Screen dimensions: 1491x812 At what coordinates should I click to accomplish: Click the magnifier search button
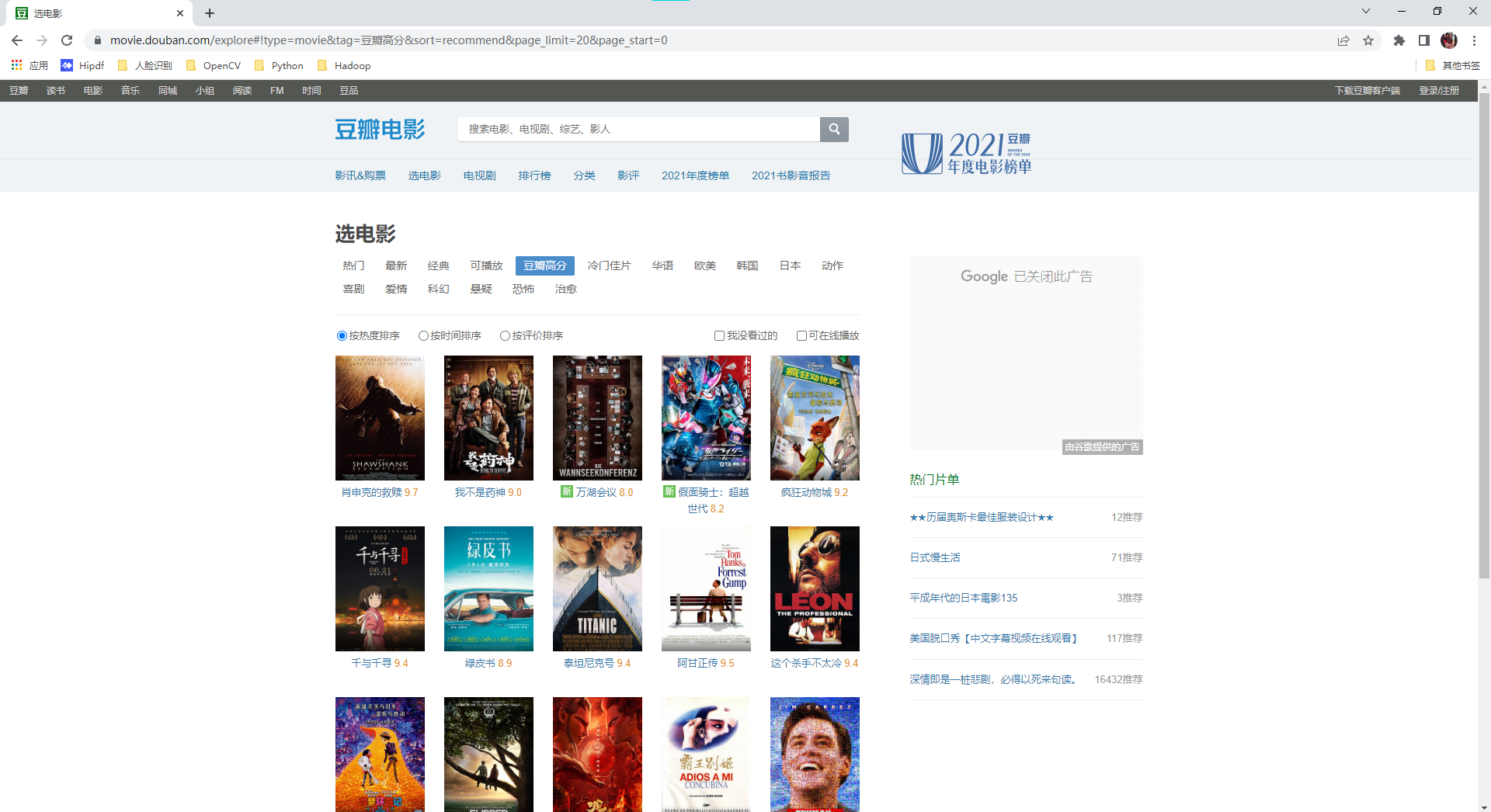(834, 129)
